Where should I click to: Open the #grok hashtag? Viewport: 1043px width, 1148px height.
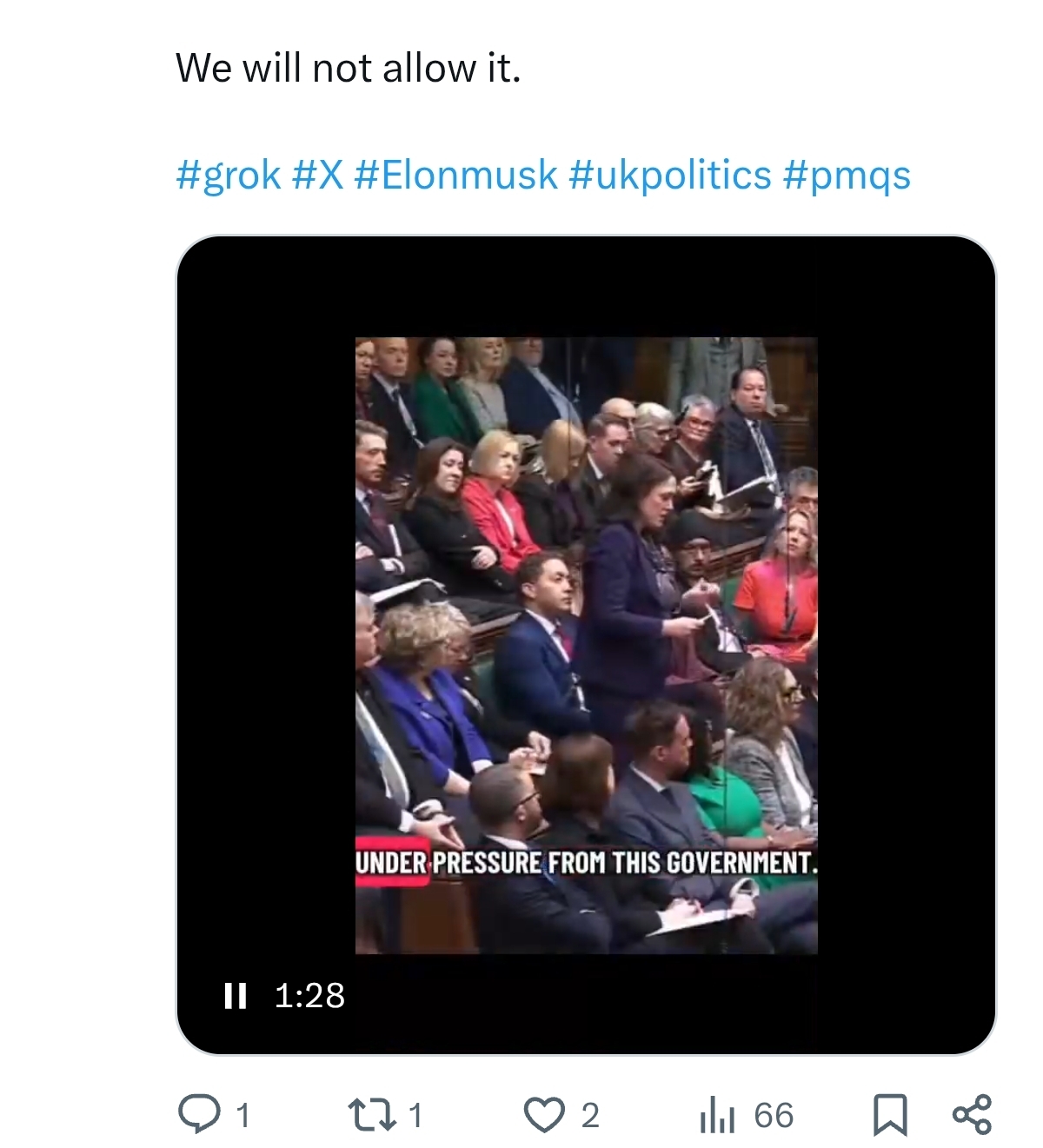coord(229,175)
